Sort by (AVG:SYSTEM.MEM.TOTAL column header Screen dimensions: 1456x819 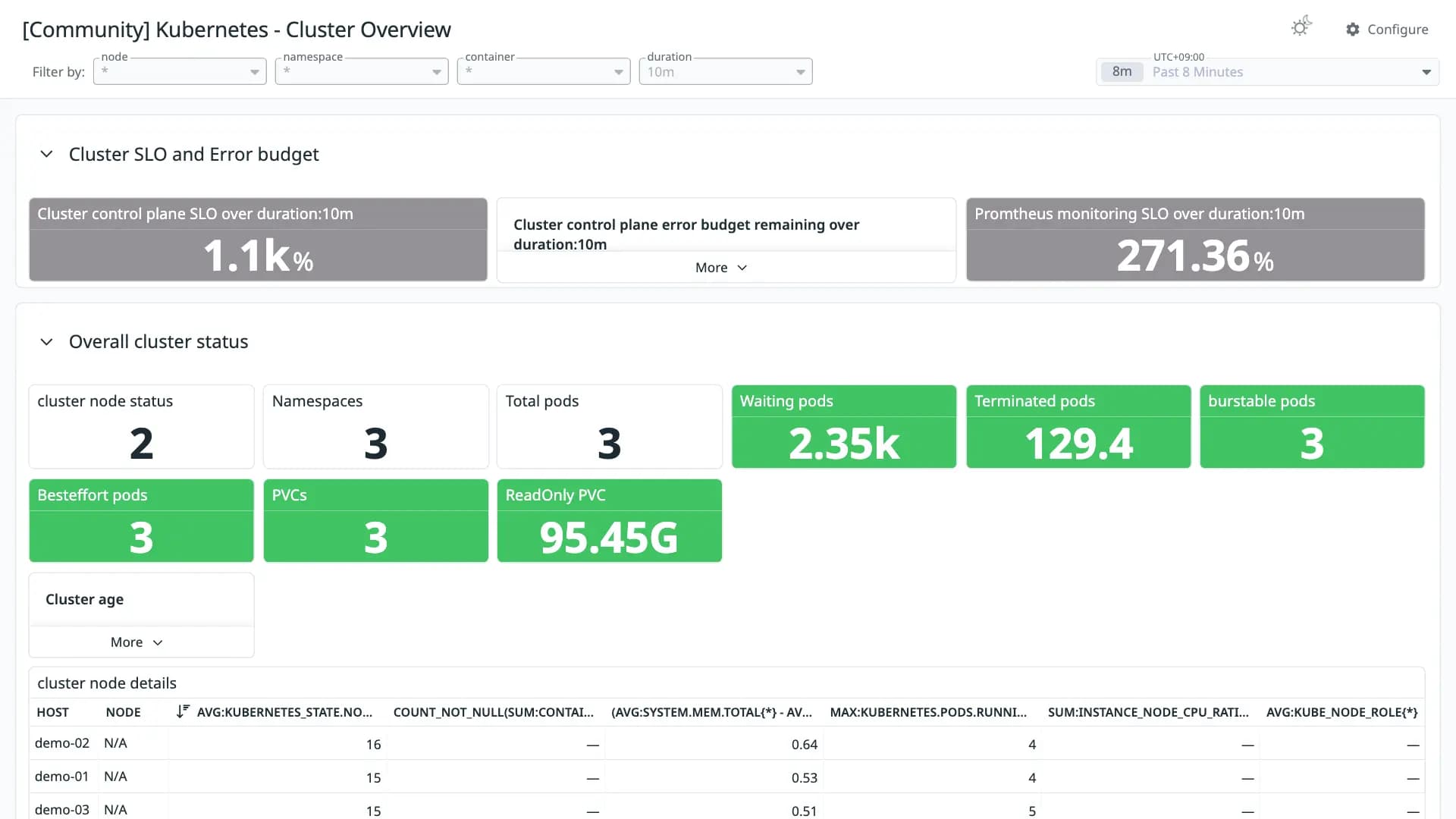[711, 712]
